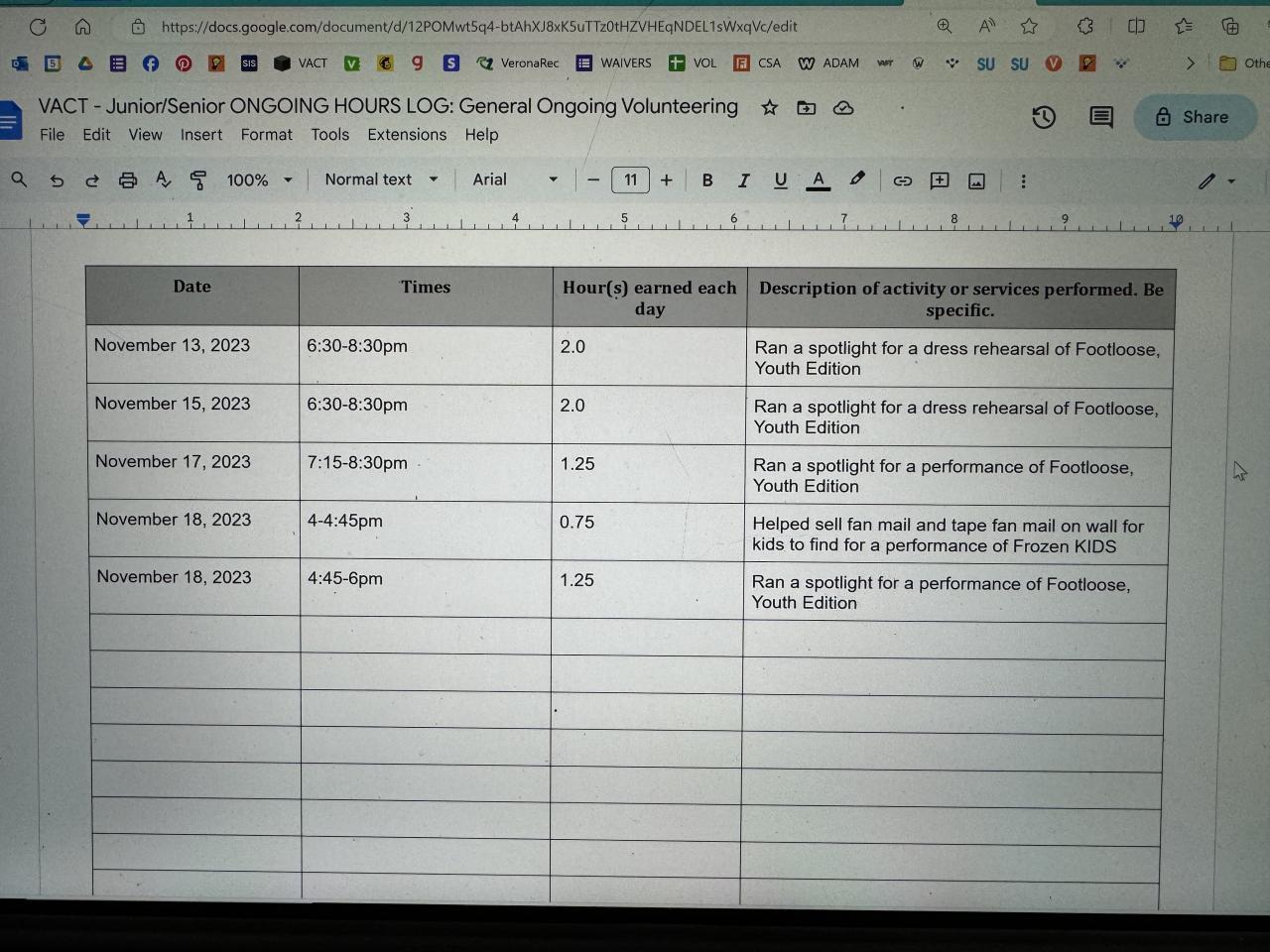Viewport: 1270px width, 952px height.
Task: Open the Arial font dropdown
Action: click(x=515, y=179)
